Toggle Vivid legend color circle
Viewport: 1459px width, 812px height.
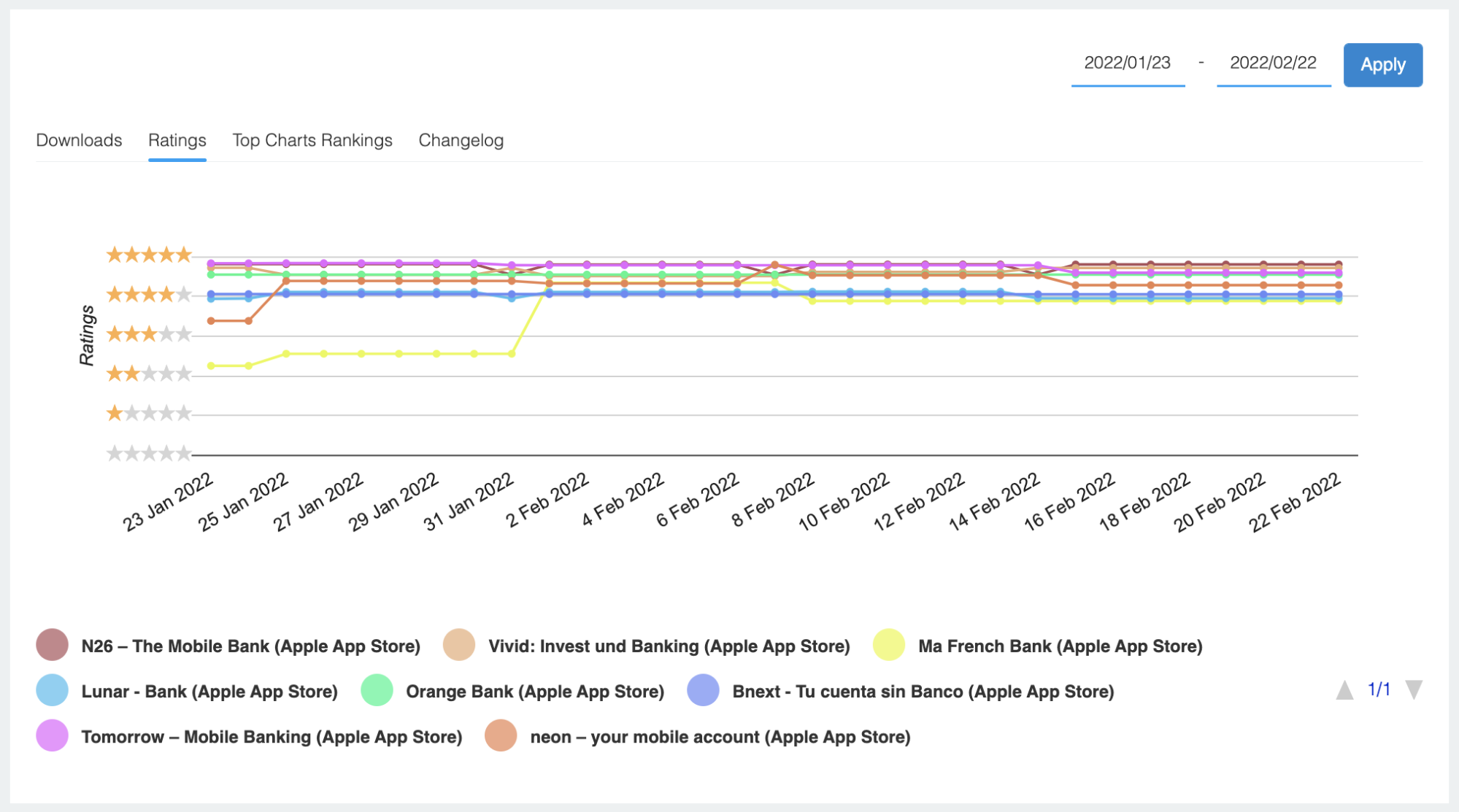(x=459, y=645)
